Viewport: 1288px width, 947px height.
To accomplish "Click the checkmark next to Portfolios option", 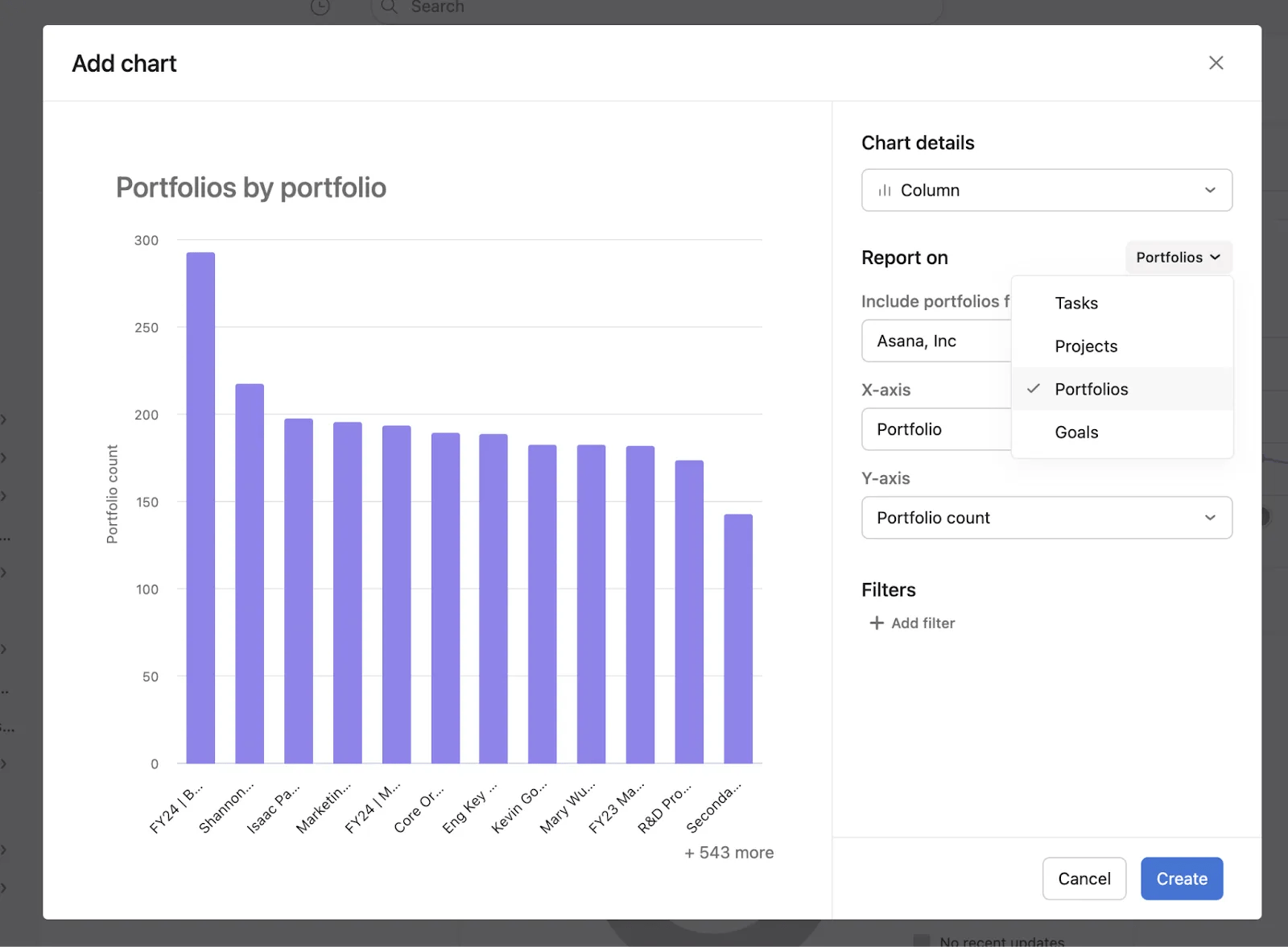I will 1032,389.
